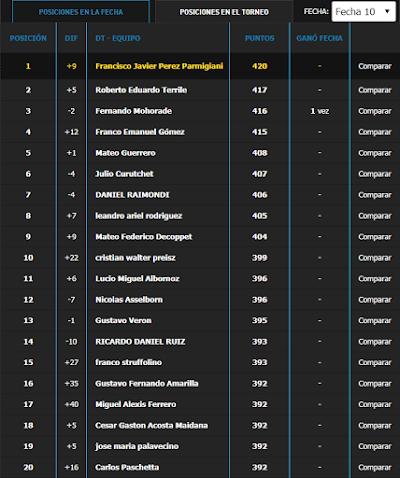Select DANIEL RAIMONDI team entry
The height and width of the screenshot is (478, 400).
coord(132,195)
